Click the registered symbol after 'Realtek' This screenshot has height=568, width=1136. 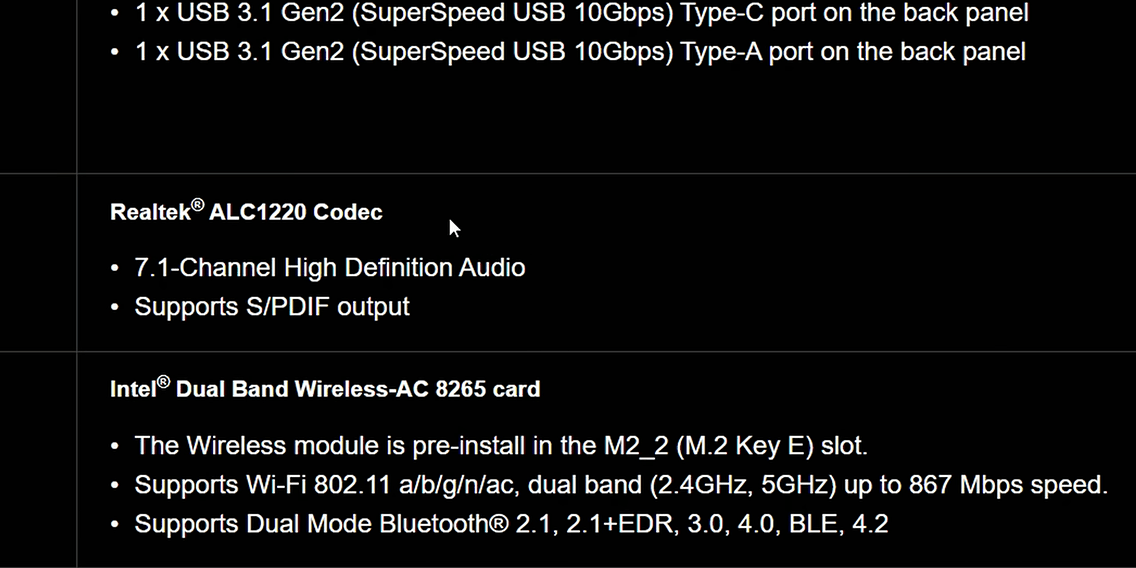(x=198, y=207)
